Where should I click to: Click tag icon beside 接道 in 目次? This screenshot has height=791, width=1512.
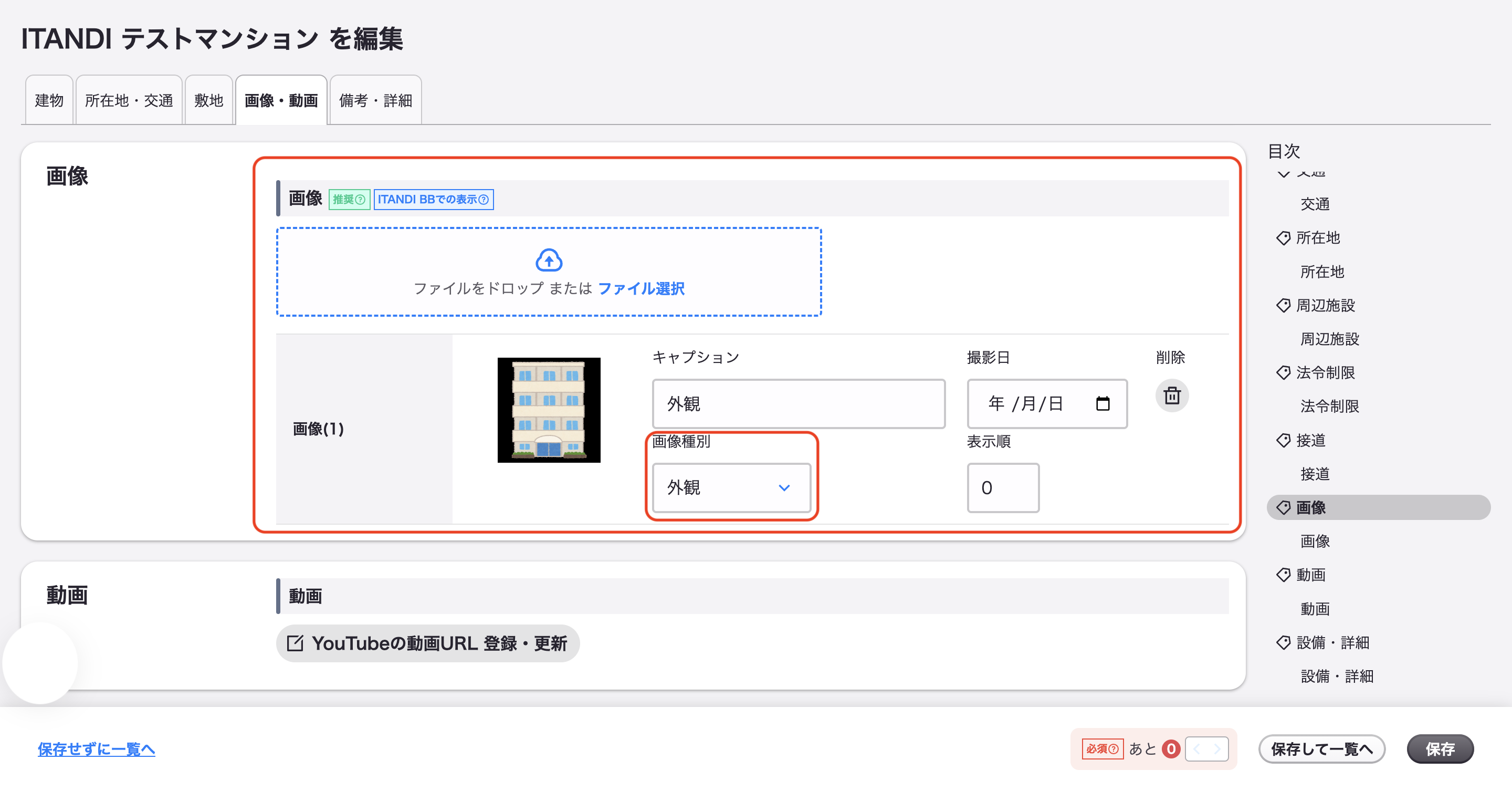pyautogui.click(x=1283, y=441)
